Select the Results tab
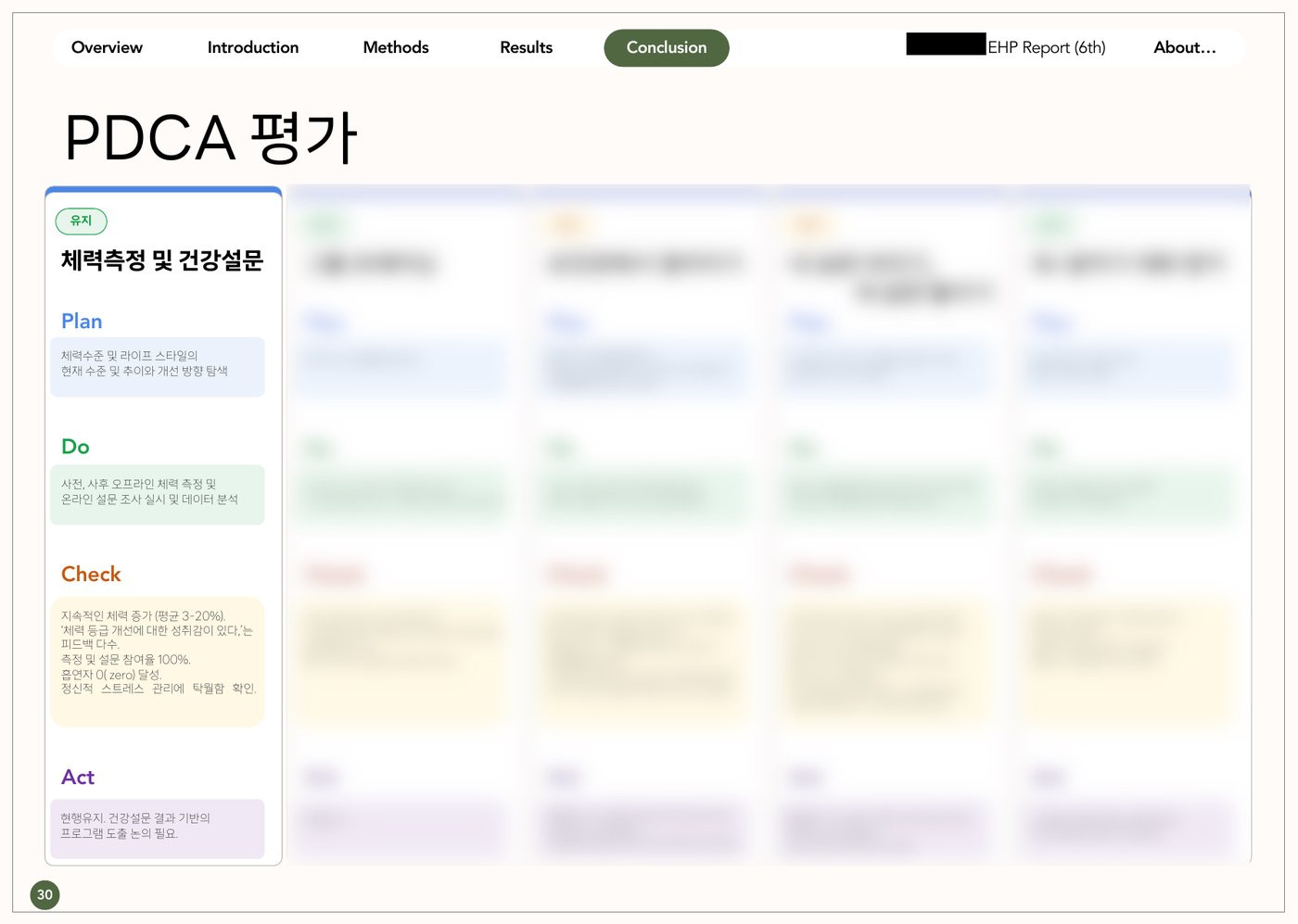 pyautogui.click(x=526, y=47)
